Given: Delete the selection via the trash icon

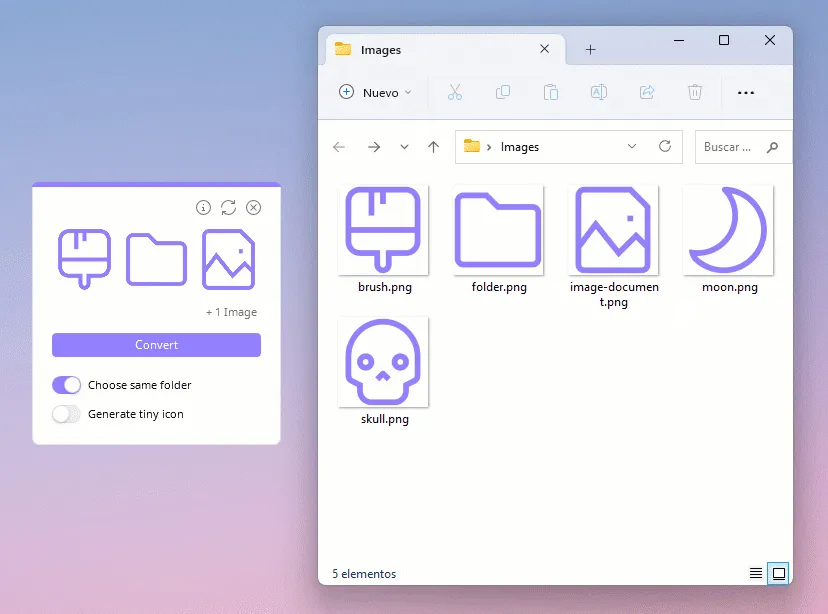Looking at the screenshot, I should point(695,92).
